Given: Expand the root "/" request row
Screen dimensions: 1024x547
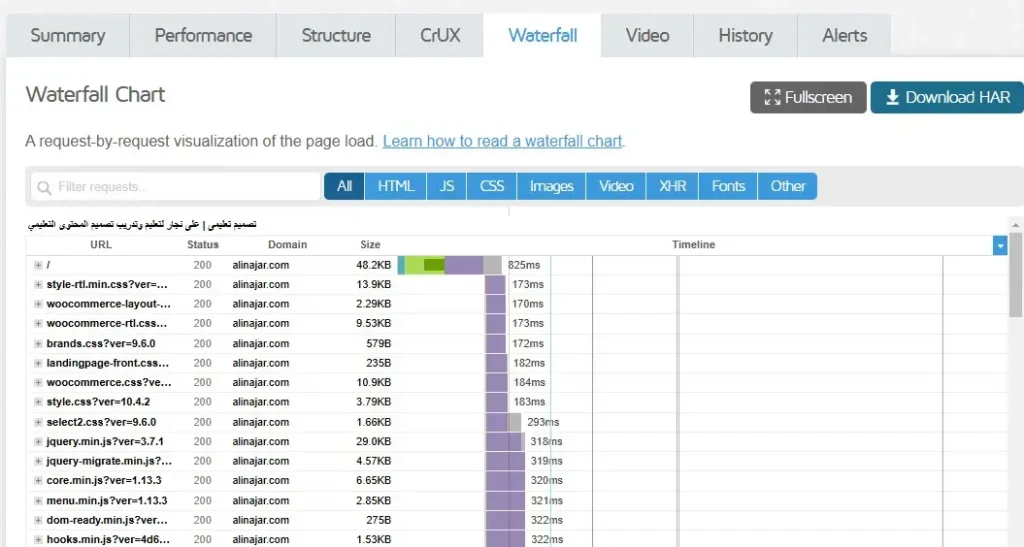Looking at the screenshot, I should click(x=38, y=265).
